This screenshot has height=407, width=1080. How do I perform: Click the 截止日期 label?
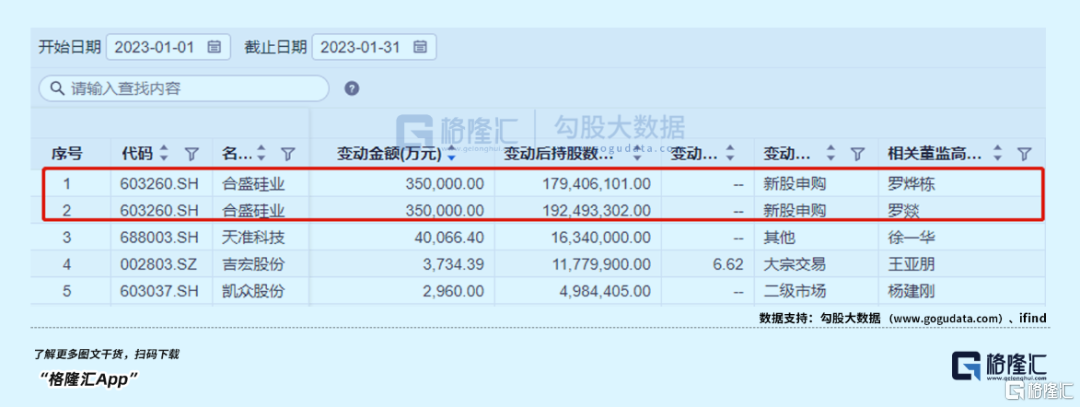[275, 47]
